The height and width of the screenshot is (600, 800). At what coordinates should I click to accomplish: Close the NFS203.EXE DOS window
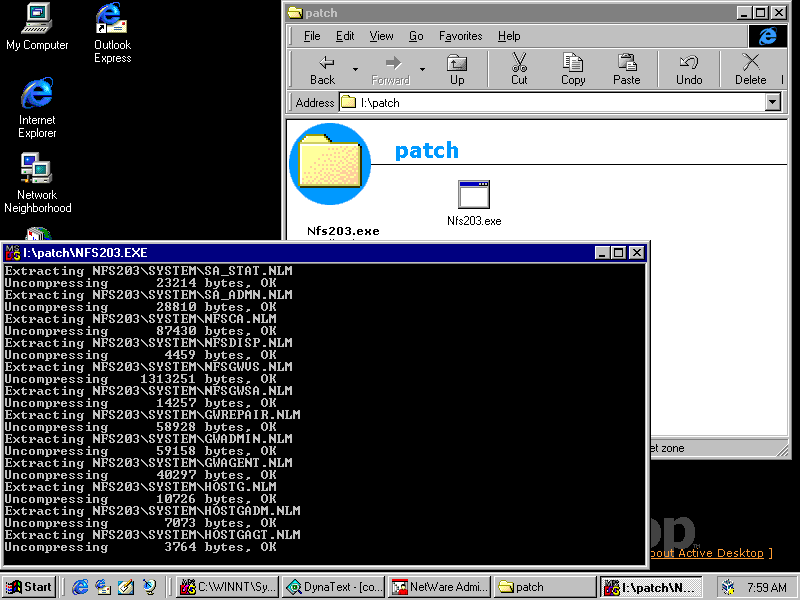coord(637,253)
